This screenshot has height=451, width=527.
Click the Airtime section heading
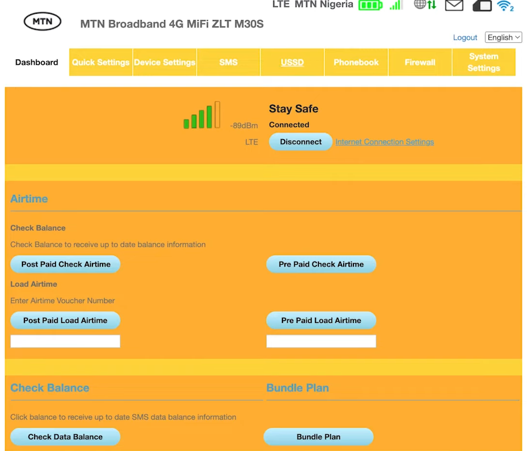[29, 199]
